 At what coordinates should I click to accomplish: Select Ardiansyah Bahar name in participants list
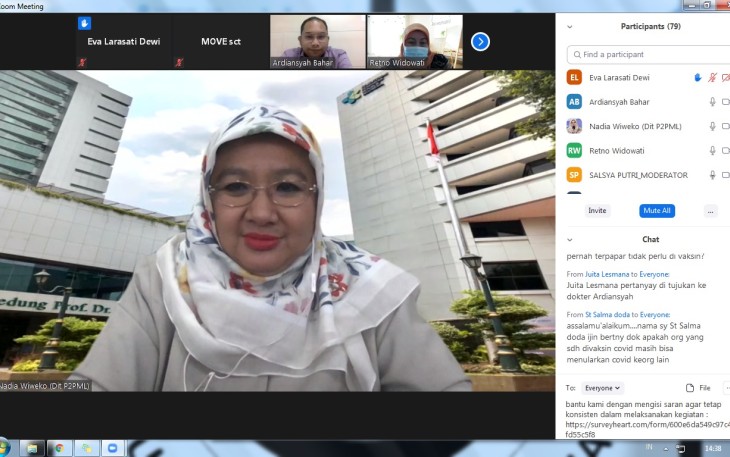click(x=619, y=102)
